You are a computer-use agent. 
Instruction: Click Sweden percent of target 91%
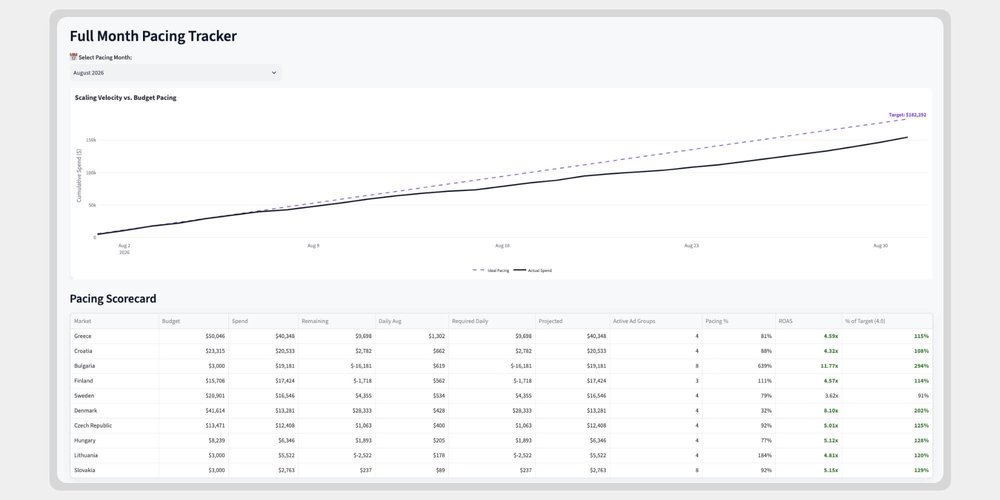[x=923, y=395]
